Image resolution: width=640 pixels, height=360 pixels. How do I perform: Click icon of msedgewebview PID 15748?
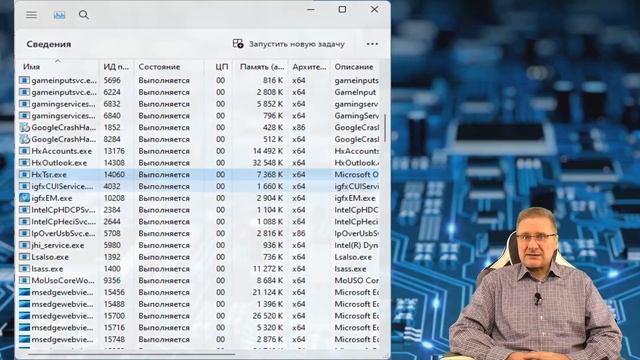[24, 340]
